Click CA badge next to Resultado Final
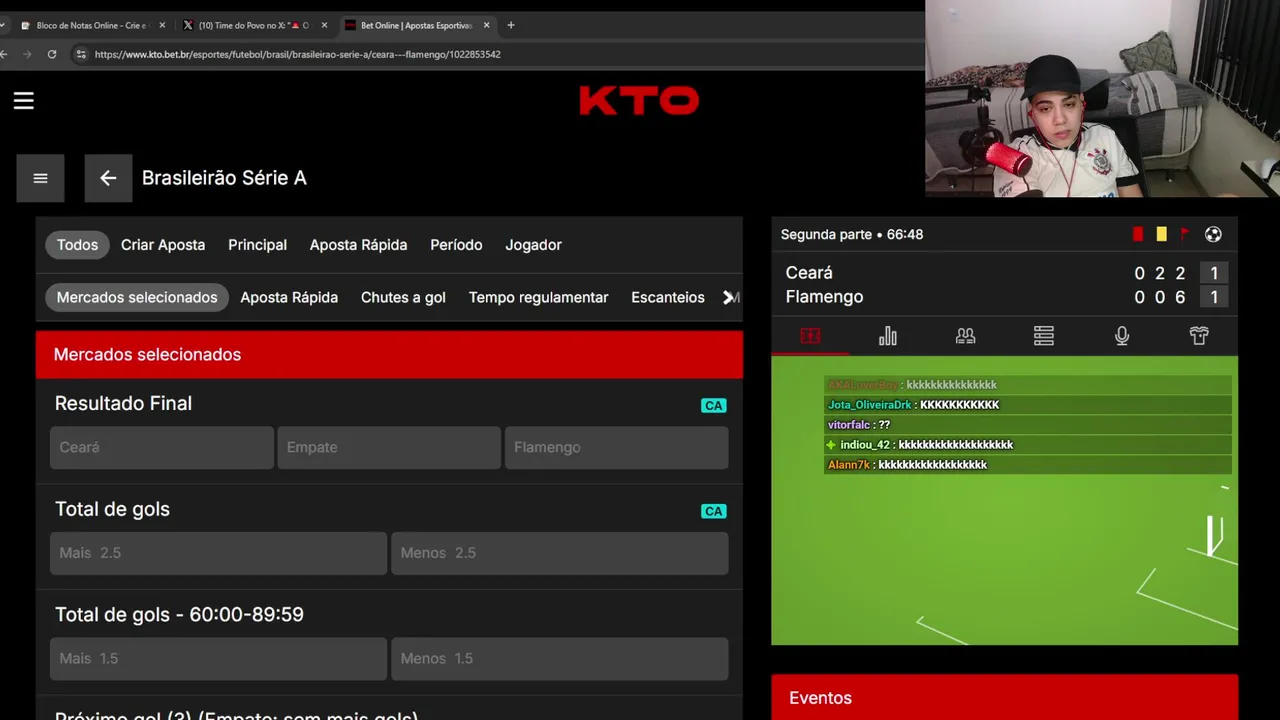 click(x=713, y=405)
